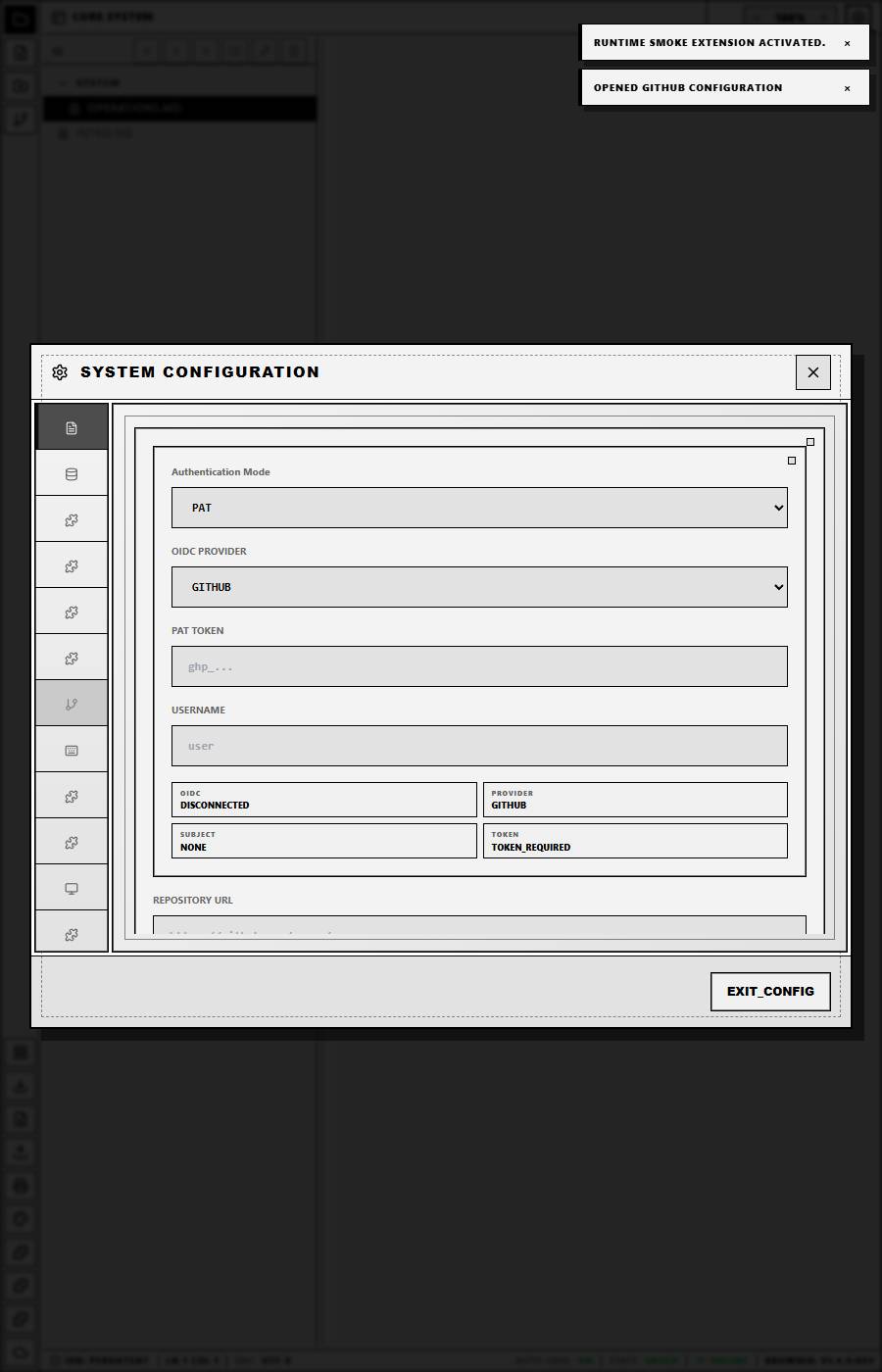Click the OIDC 'DISCONNECTED' status value

(215, 806)
